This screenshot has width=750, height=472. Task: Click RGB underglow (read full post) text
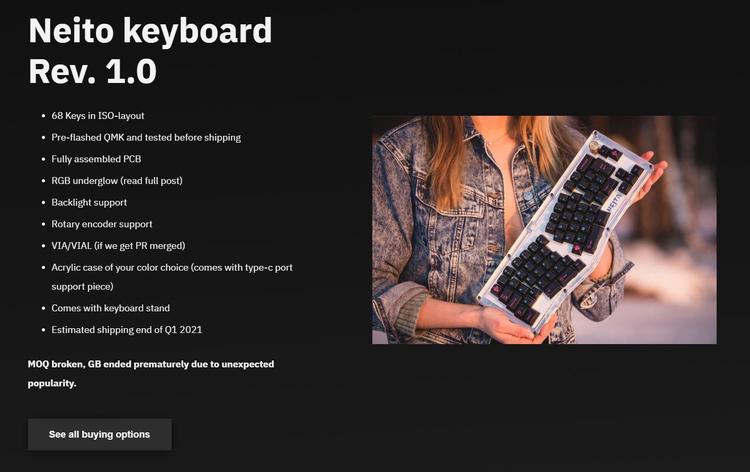click(x=117, y=181)
